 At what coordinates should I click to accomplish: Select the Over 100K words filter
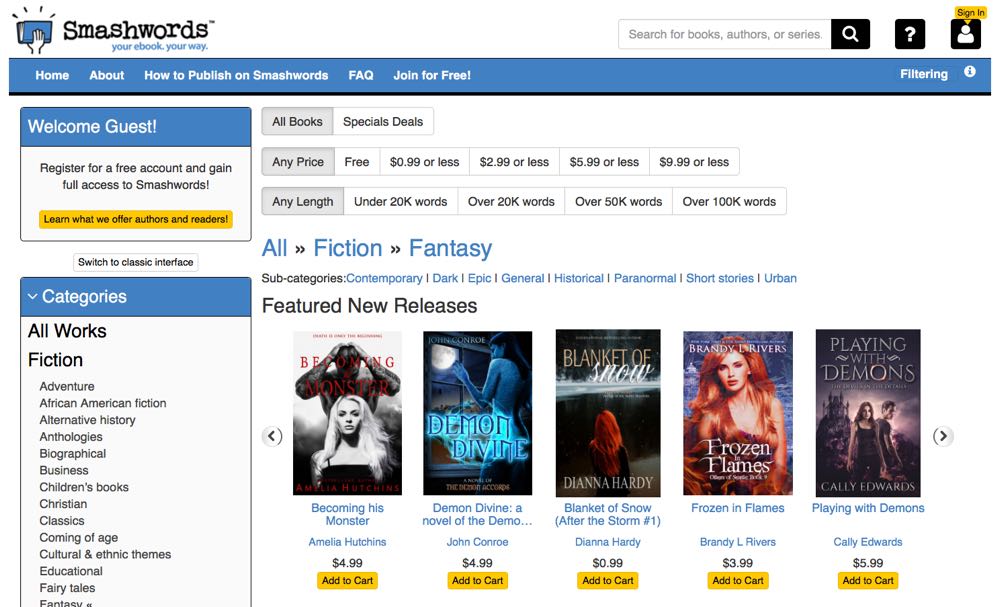[x=730, y=201]
